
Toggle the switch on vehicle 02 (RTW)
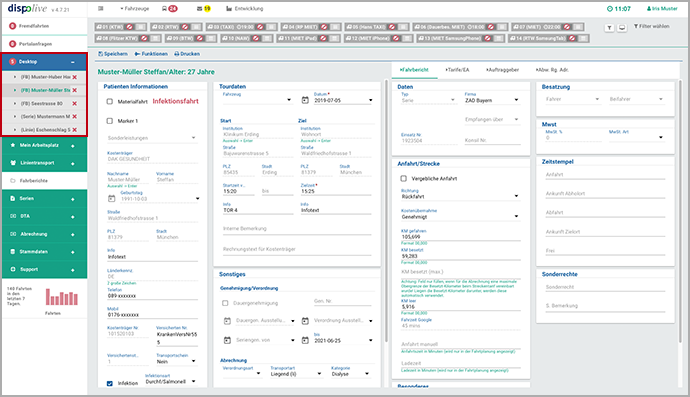(196, 27)
